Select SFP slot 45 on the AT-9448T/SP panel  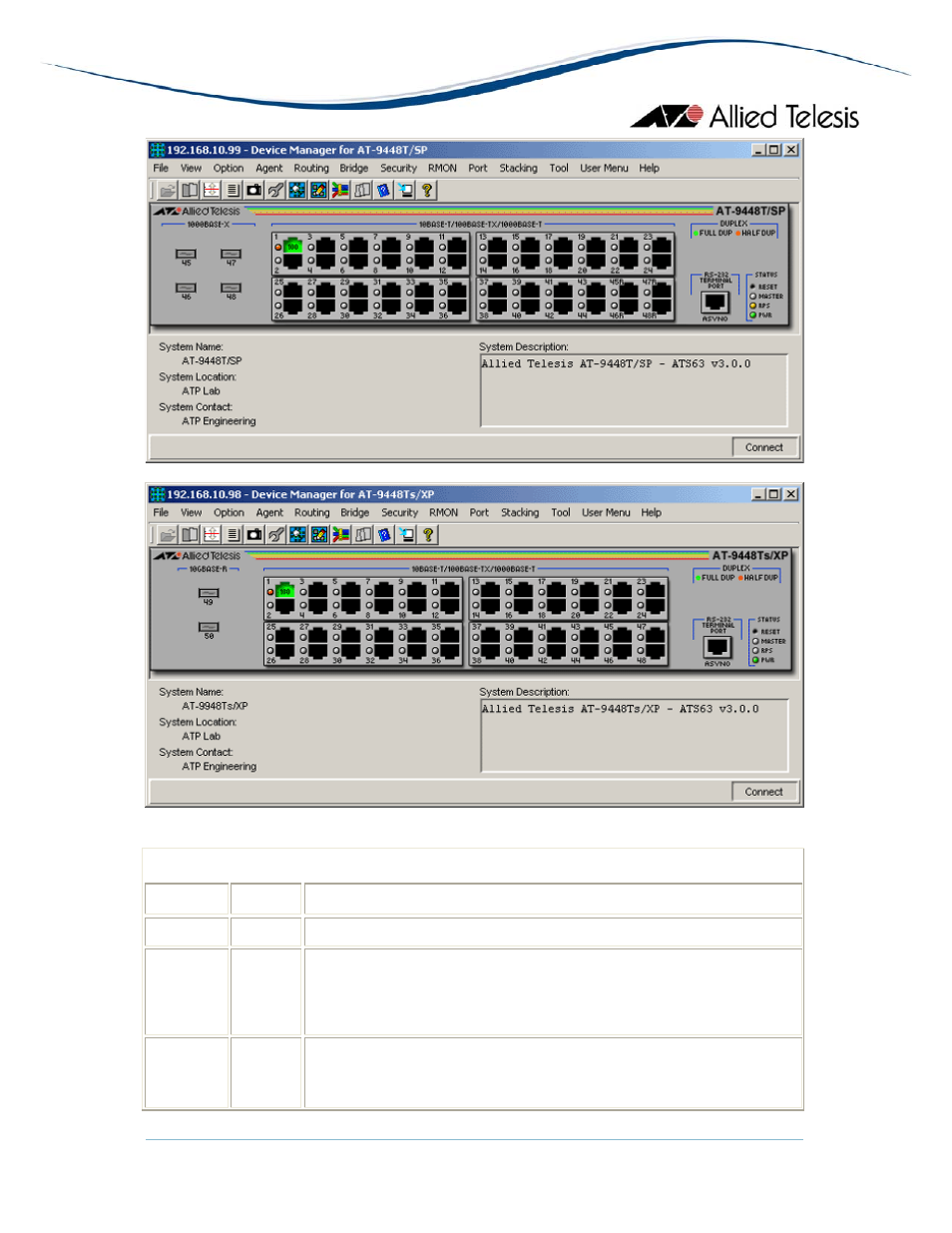click(x=186, y=254)
